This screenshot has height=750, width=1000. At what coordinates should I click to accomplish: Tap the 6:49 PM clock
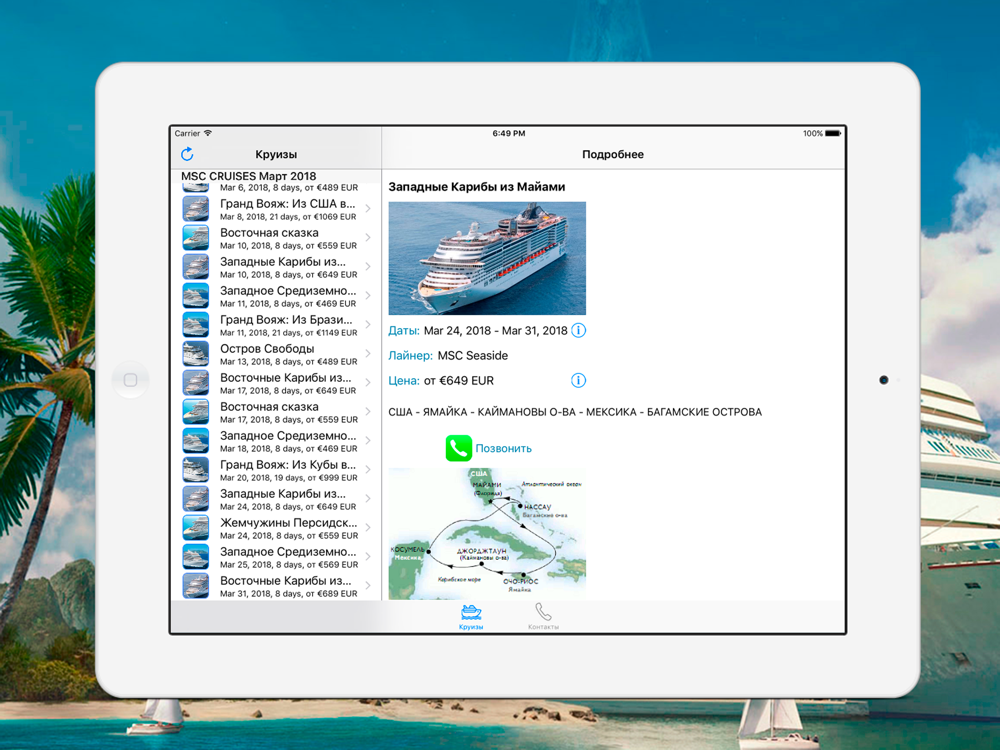tap(508, 133)
